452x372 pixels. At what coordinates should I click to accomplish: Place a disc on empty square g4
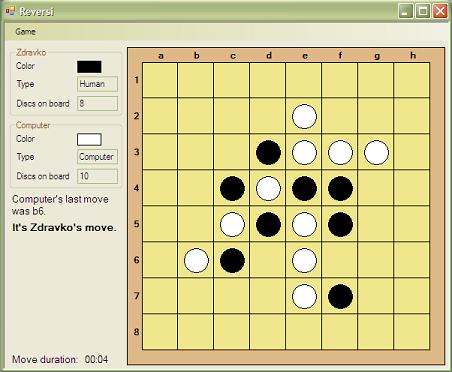(376, 188)
